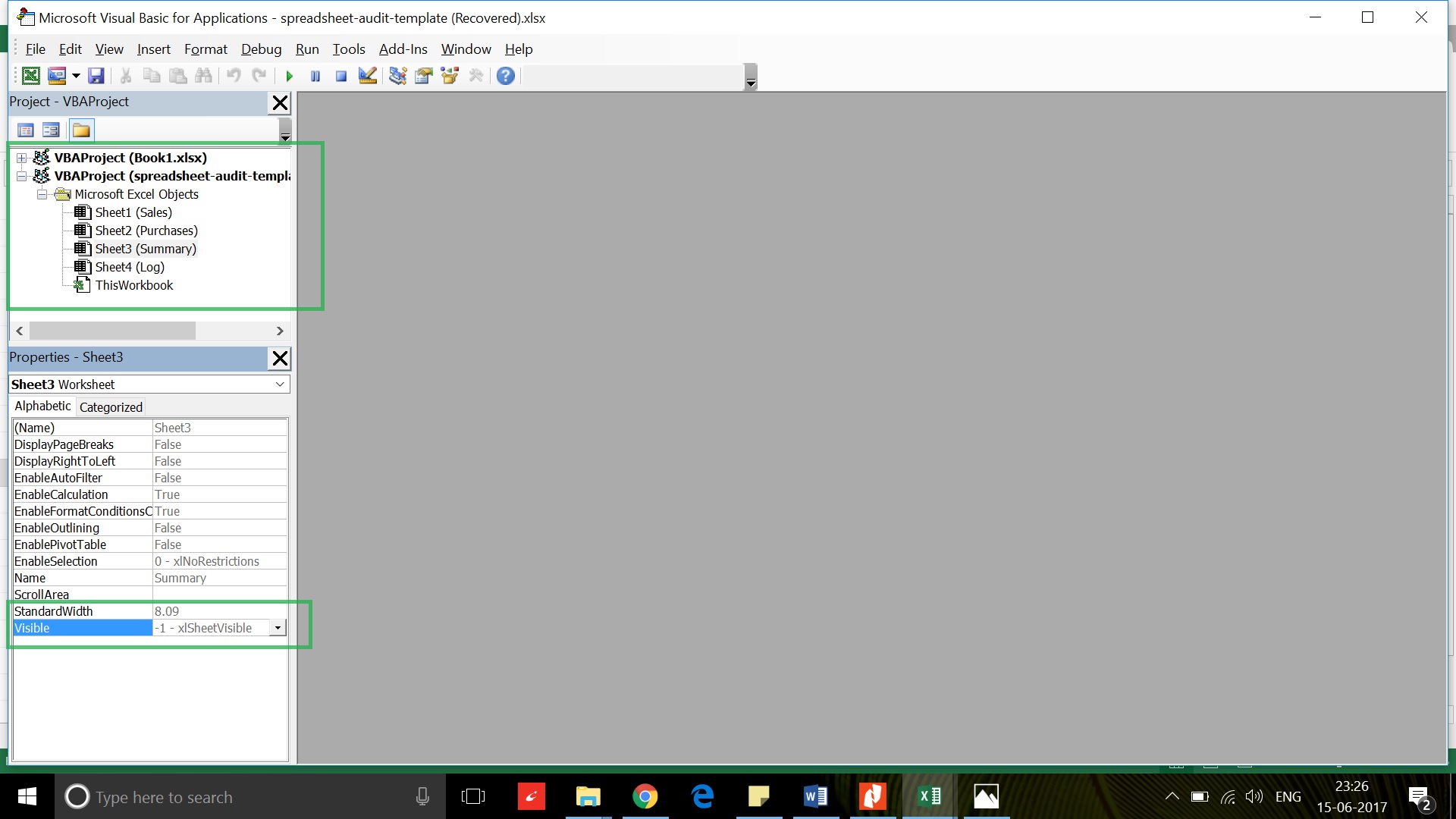Open Object Browser toolbar icon

pos(450,76)
